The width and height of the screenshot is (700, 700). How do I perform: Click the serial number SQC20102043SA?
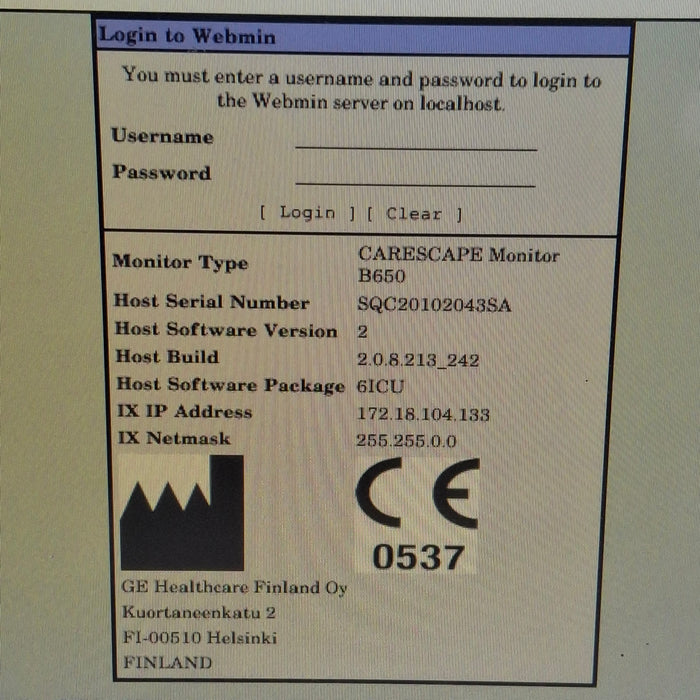coord(434,305)
